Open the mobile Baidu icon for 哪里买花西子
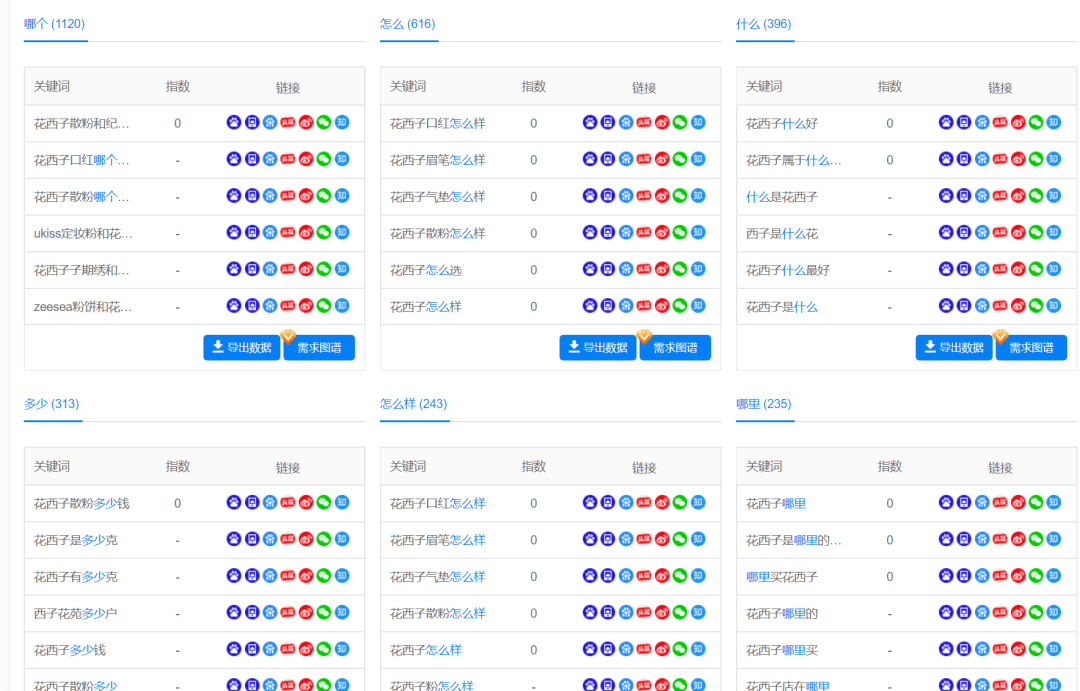The image size is (1080, 691). tap(964, 576)
